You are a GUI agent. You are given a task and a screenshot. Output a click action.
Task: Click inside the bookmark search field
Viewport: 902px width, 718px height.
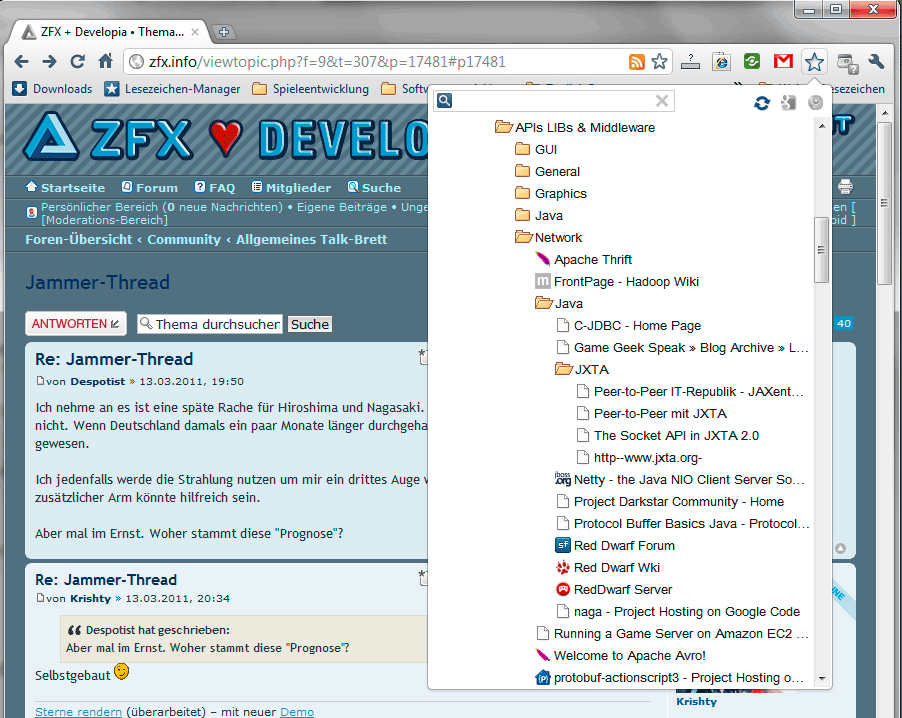tap(553, 101)
